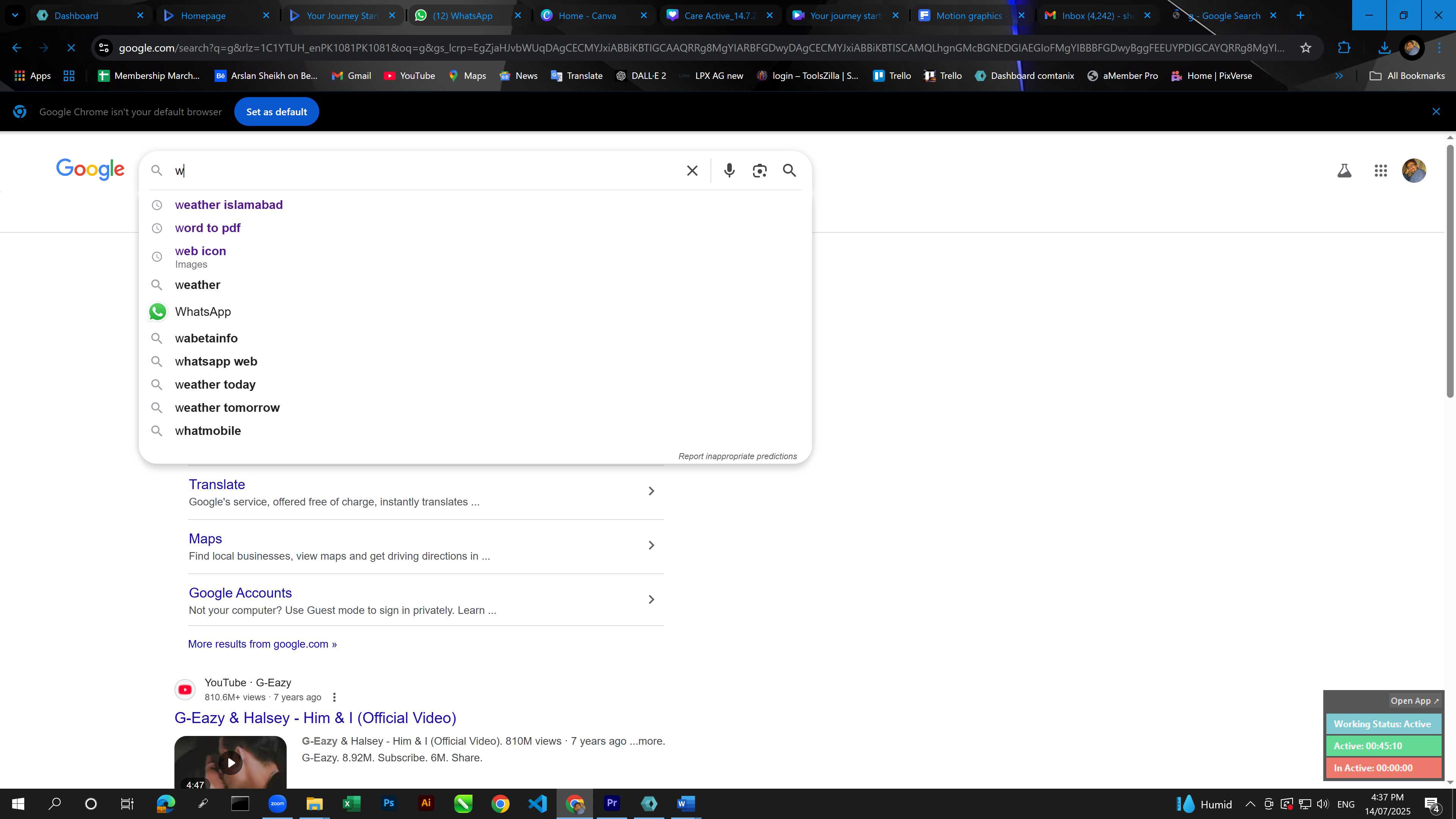The width and height of the screenshot is (1456, 819).
Task: Open volume control in system tray
Action: [1322, 804]
